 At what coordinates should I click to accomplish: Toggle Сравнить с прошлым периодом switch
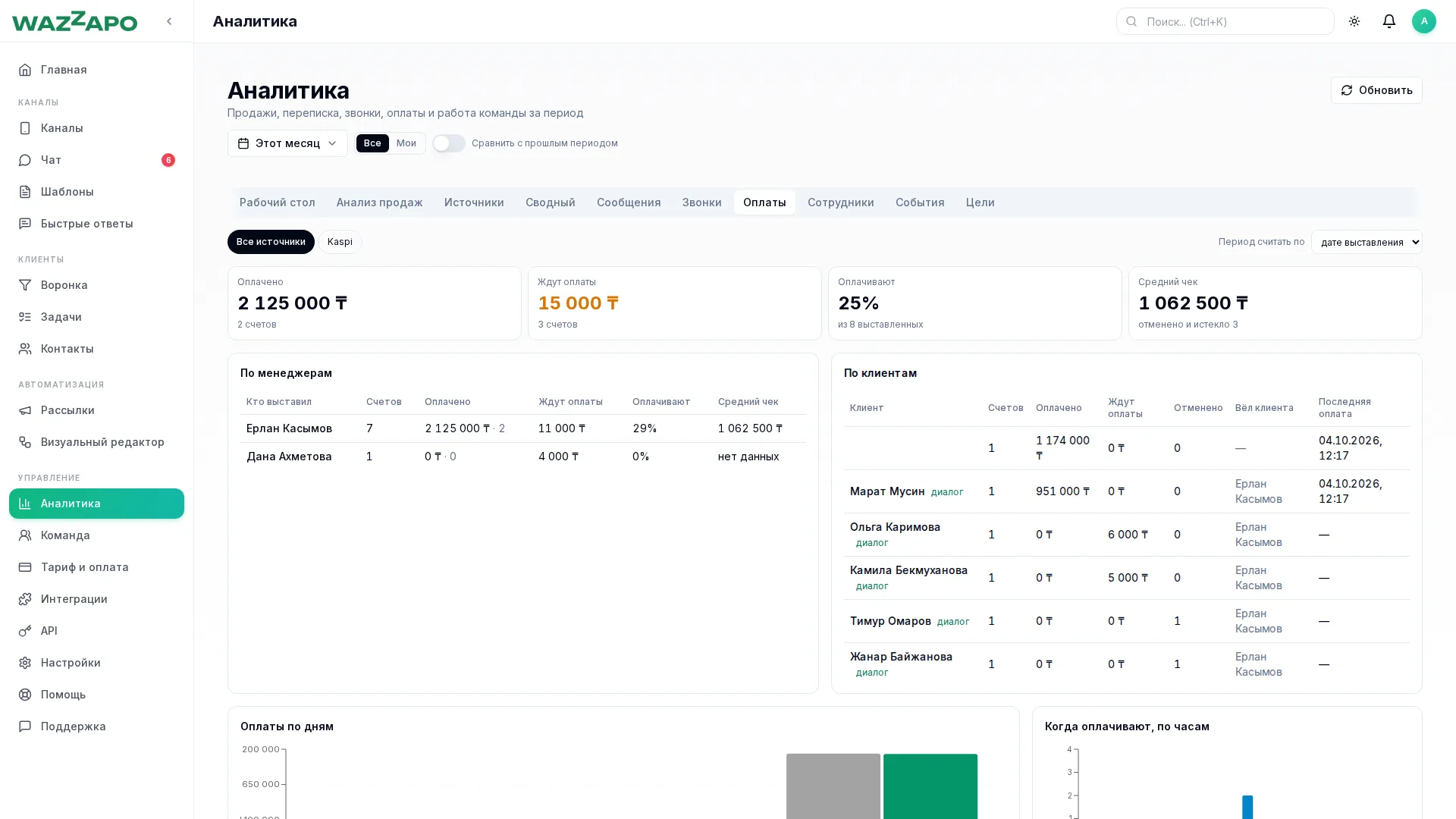click(x=449, y=143)
